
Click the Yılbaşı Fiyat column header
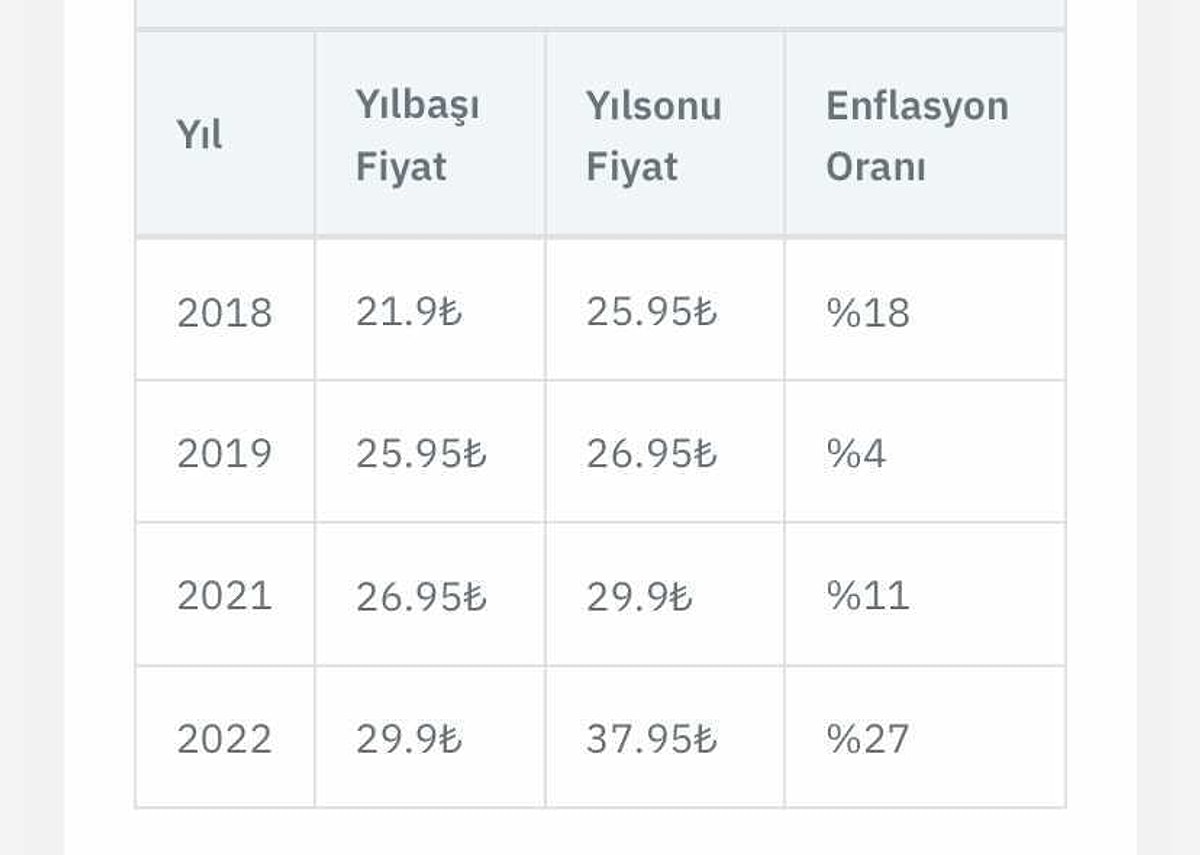[417, 135]
